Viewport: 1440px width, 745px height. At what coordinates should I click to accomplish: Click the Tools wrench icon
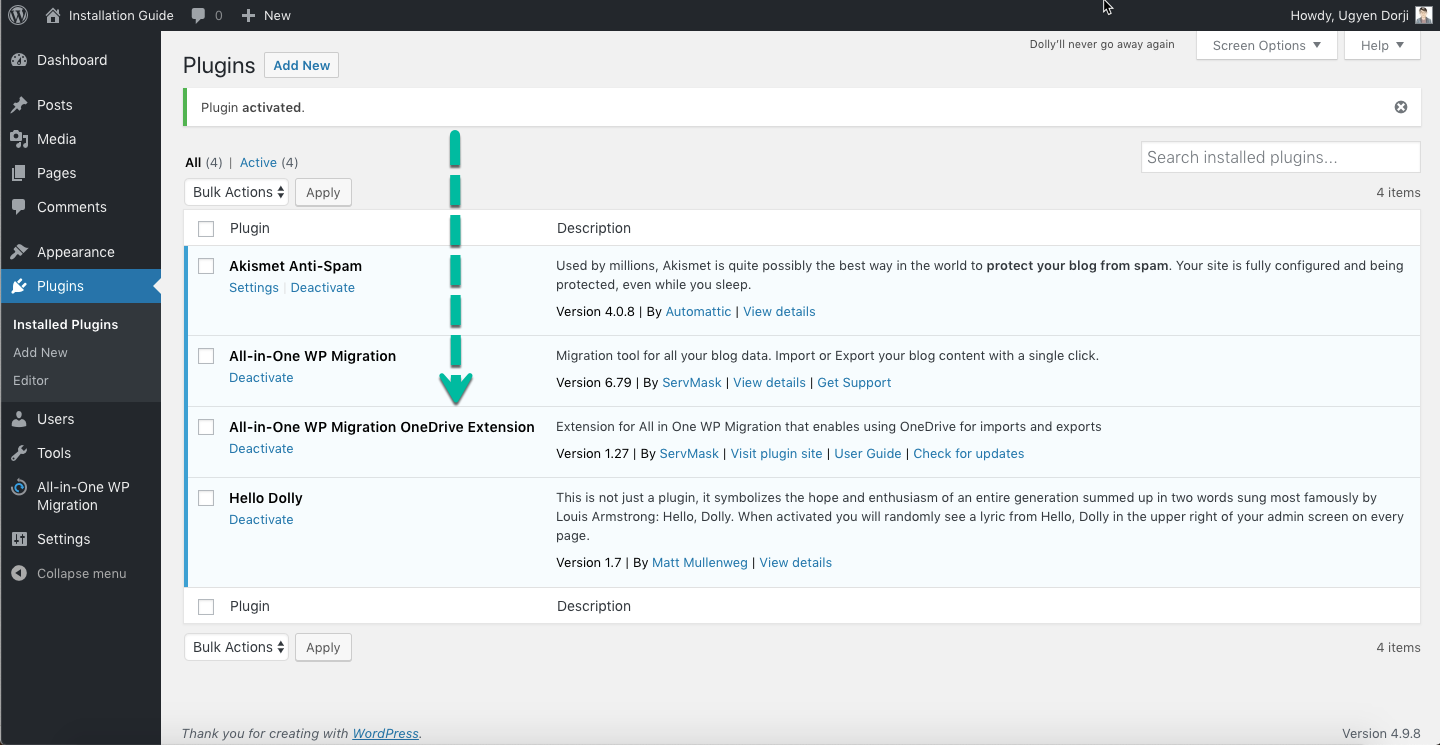click(19, 453)
